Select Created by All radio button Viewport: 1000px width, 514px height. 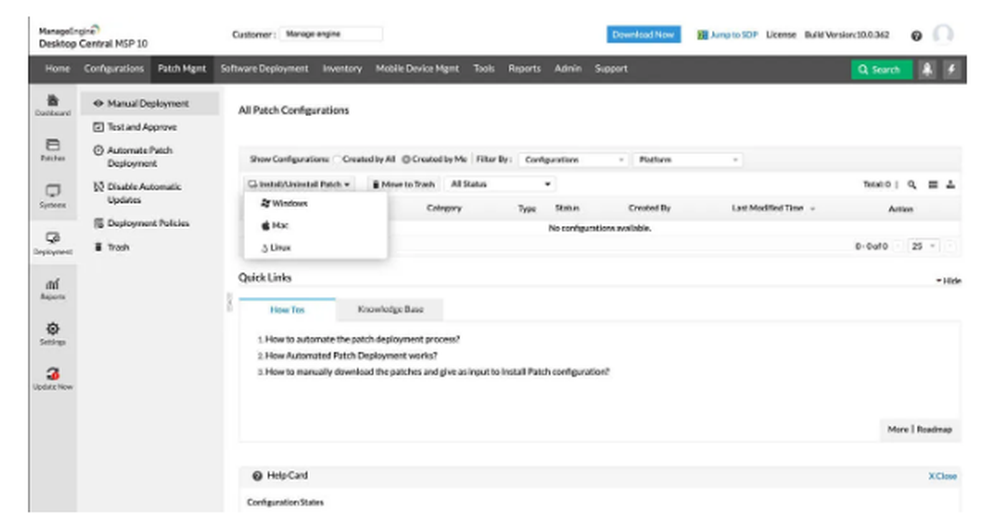pyautogui.click(x=337, y=159)
